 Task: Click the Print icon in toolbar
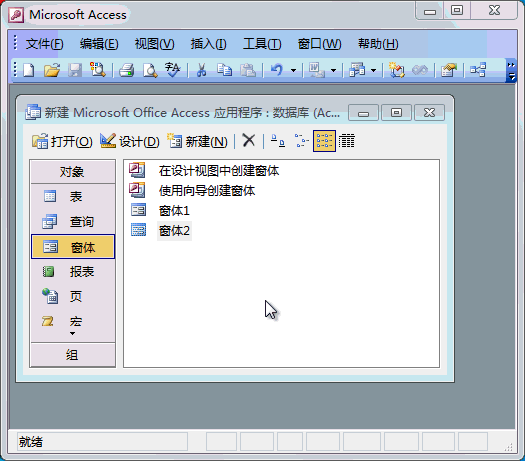127,70
